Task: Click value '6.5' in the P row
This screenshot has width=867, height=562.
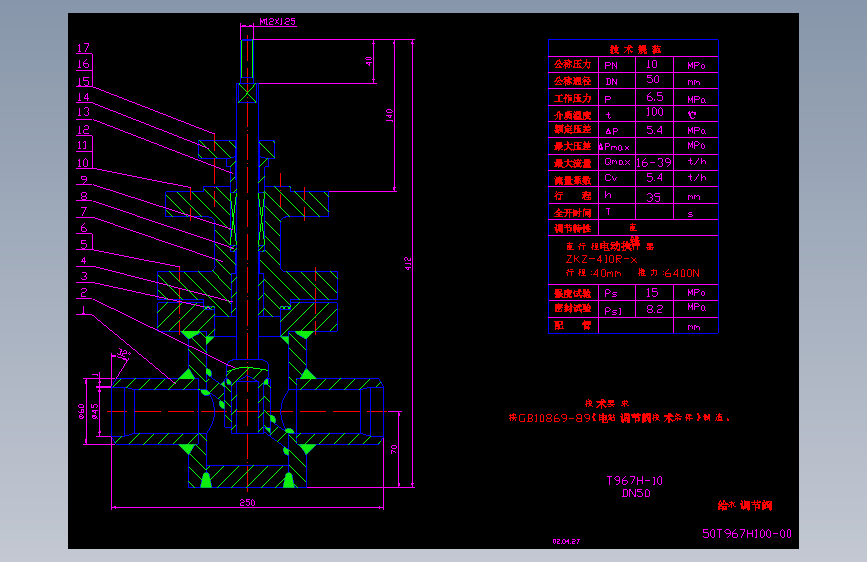Action: 655,97
